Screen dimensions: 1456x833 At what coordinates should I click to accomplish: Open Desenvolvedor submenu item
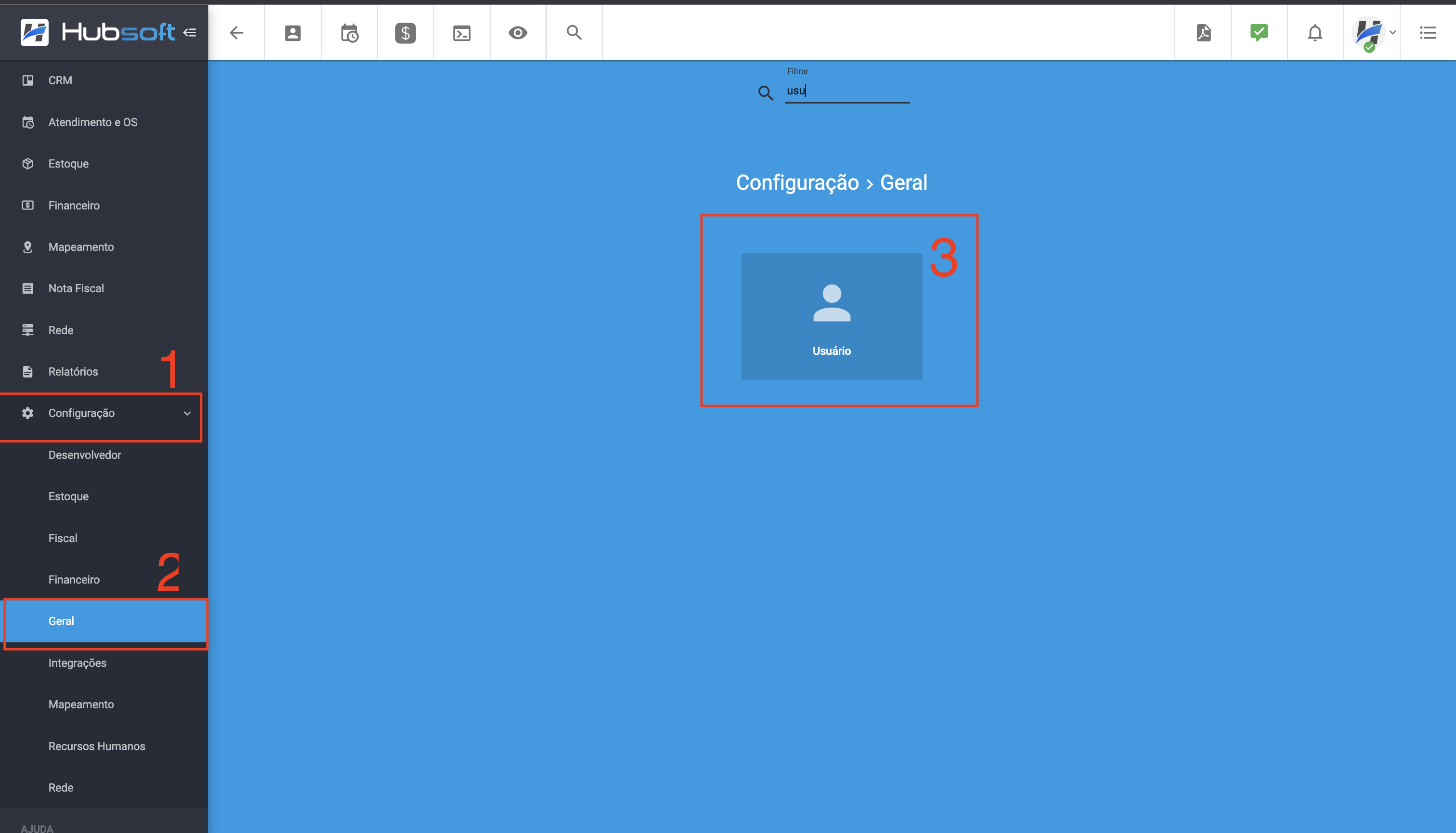tap(104, 455)
